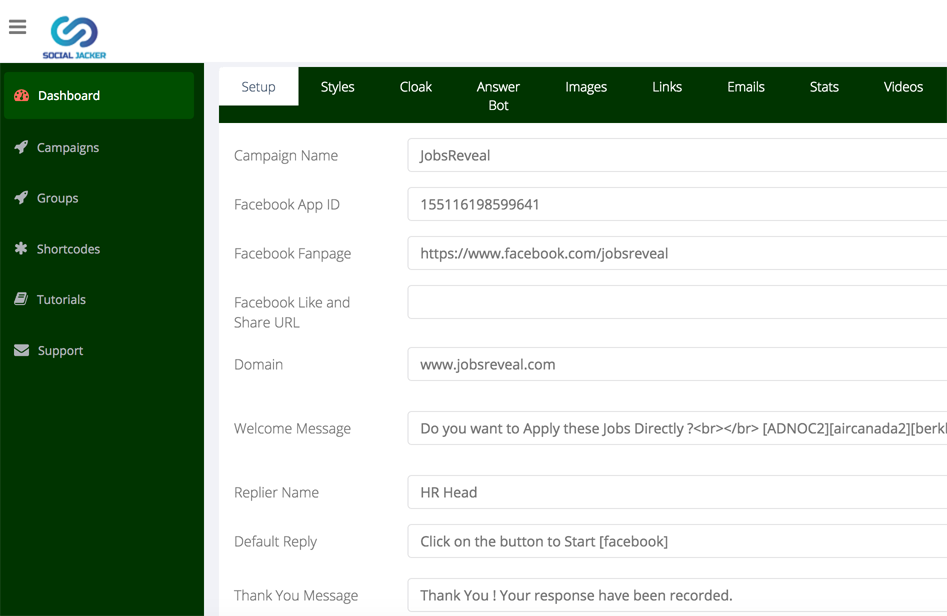This screenshot has height=616, width=947.
Task: Click the Welcome Message label
Action: [x=292, y=428]
